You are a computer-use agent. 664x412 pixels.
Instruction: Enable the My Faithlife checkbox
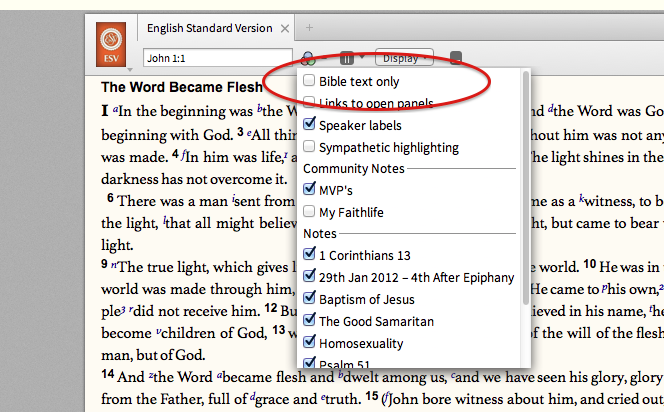coord(309,211)
